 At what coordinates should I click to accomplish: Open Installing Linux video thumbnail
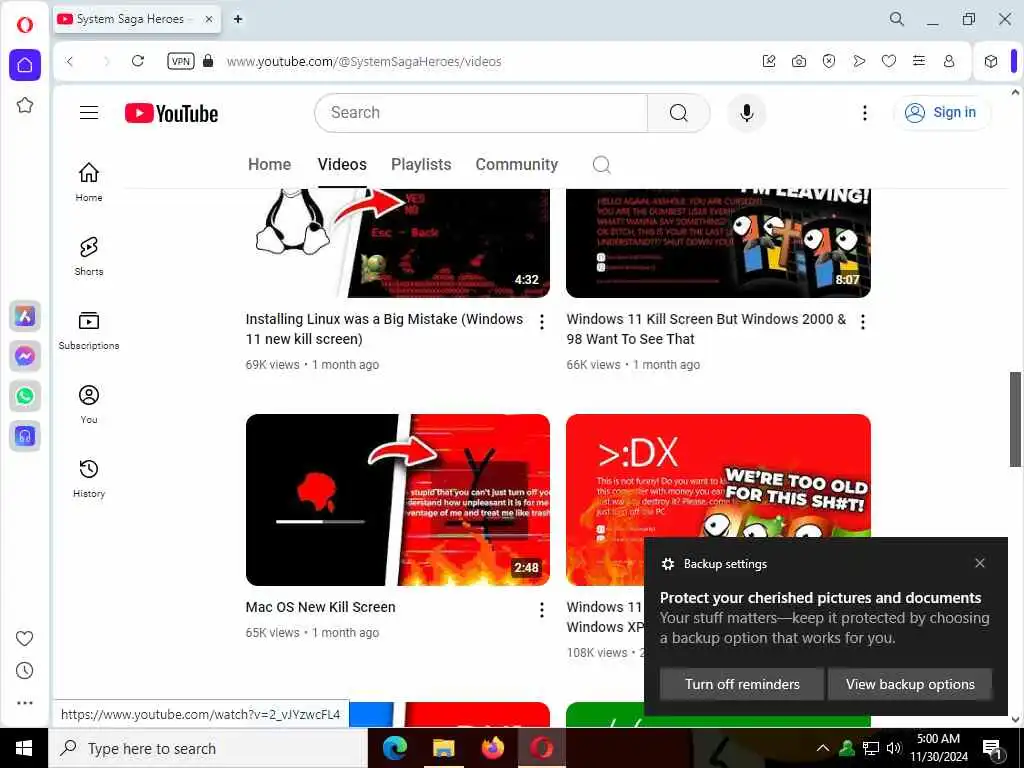pos(398,243)
